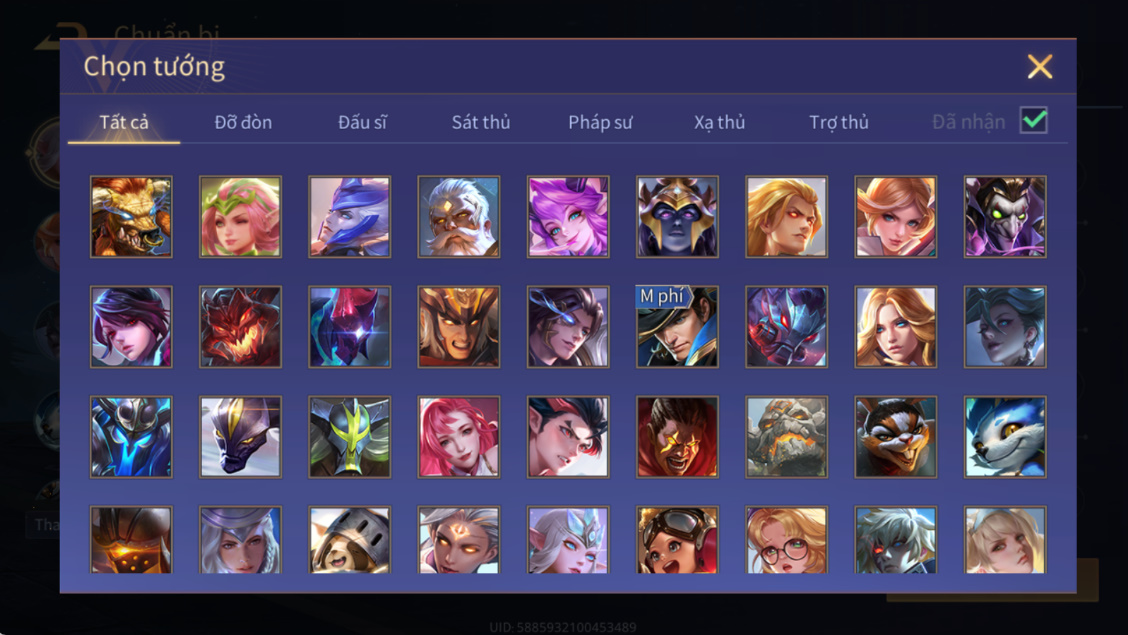Select the hero portrait tagged M phí
Image resolution: width=1128 pixels, height=635 pixels.
(x=677, y=326)
